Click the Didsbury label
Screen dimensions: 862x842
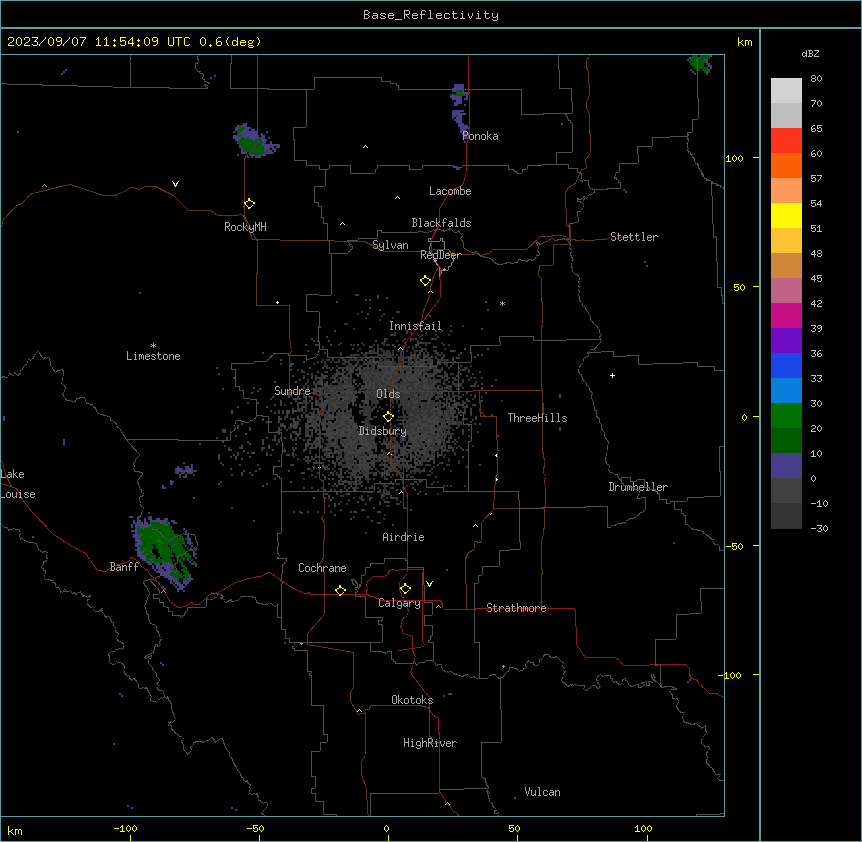point(382,431)
